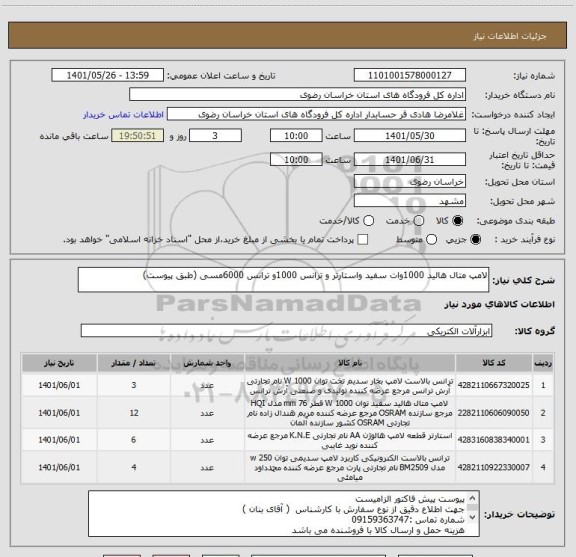Click the general need description text box

tap(283, 280)
